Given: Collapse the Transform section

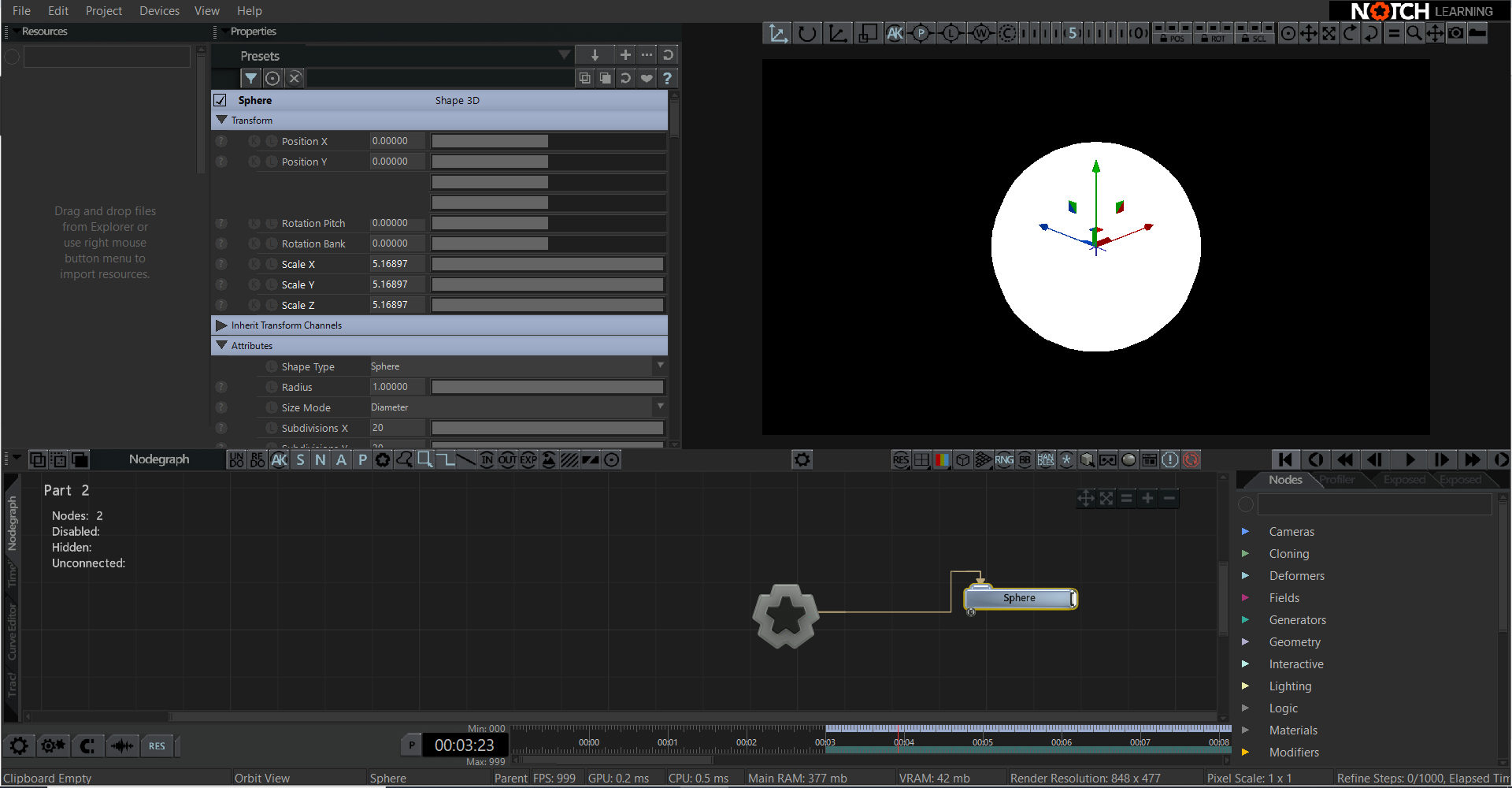Looking at the screenshot, I should click(221, 120).
